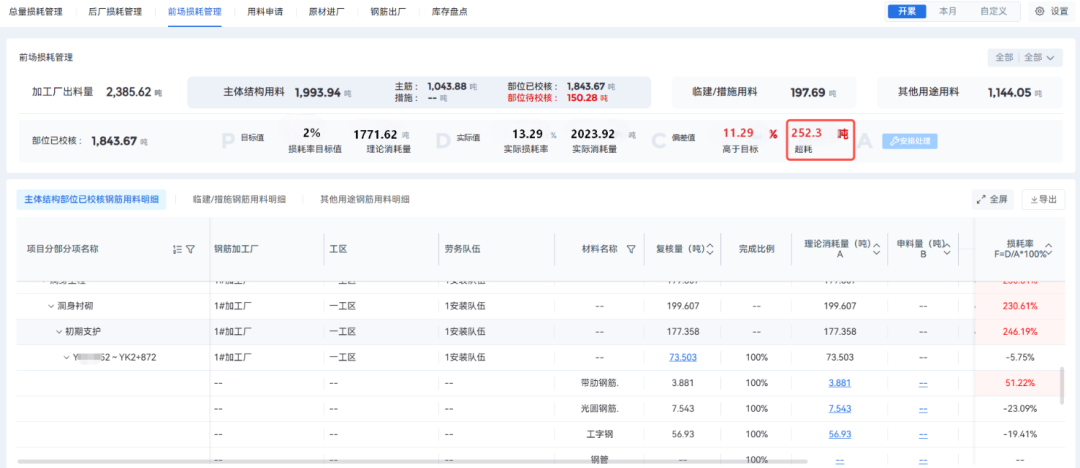Click the 钢筋加工厂 column header
Screen dimensions: 1080x468
pos(236,250)
